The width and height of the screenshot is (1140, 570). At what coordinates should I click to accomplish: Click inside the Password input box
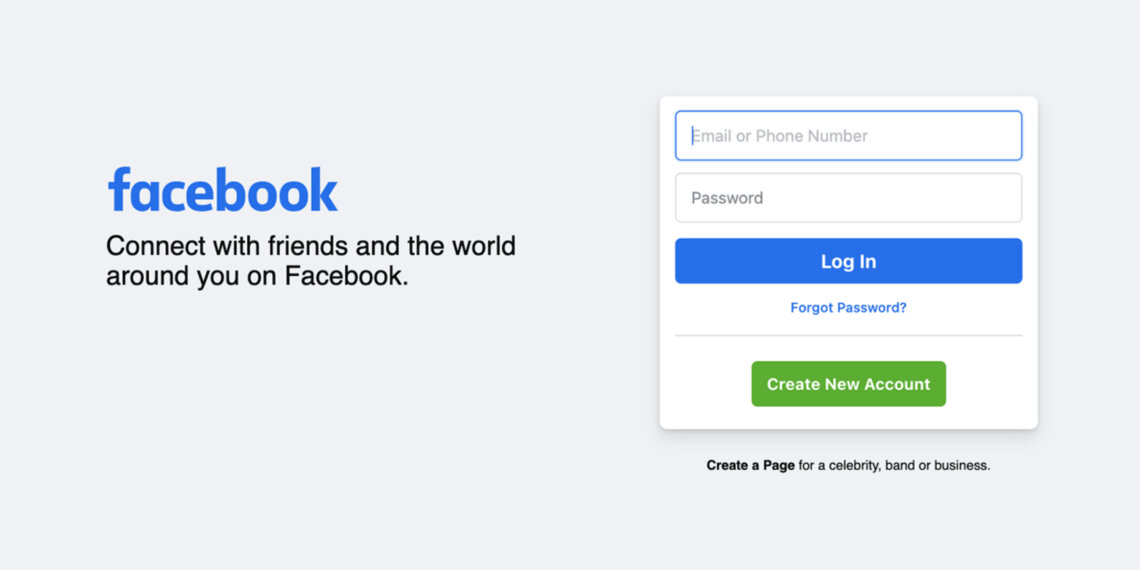click(848, 198)
